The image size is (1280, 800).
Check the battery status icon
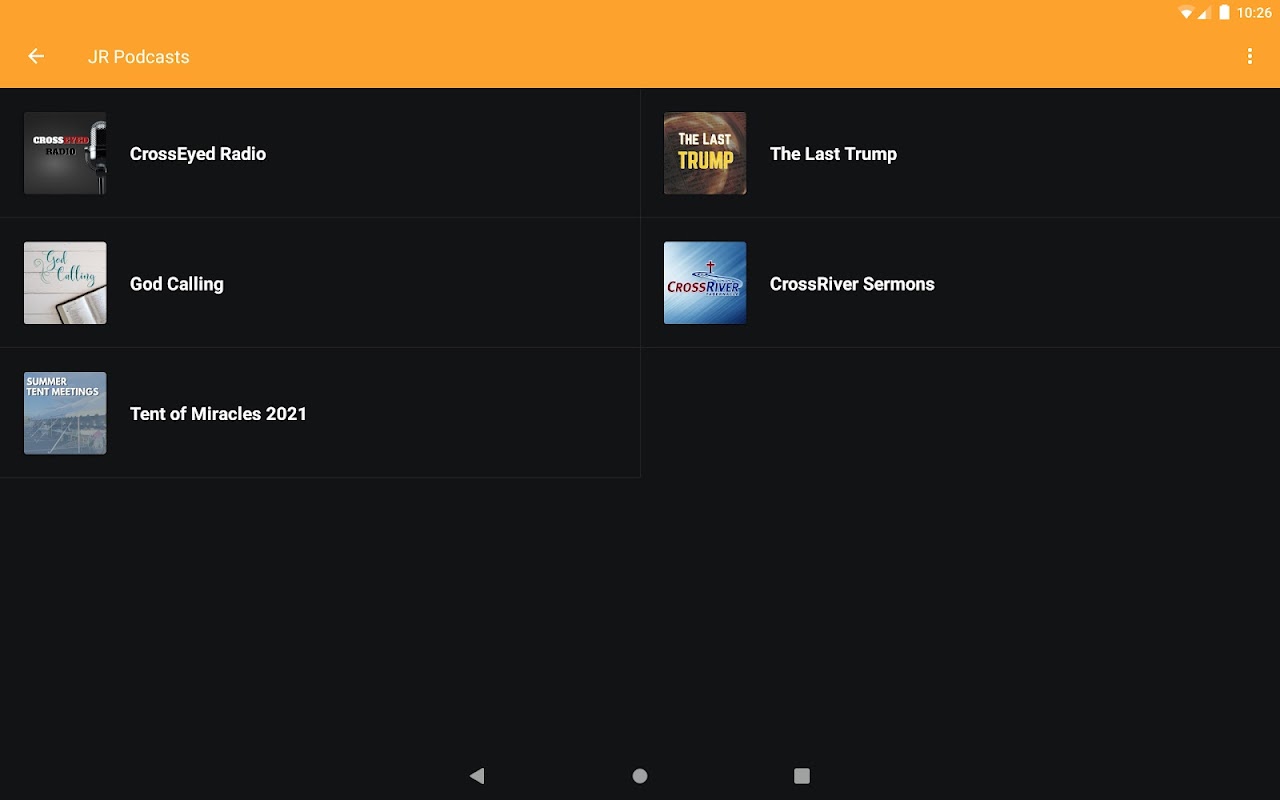coord(1224,13)
